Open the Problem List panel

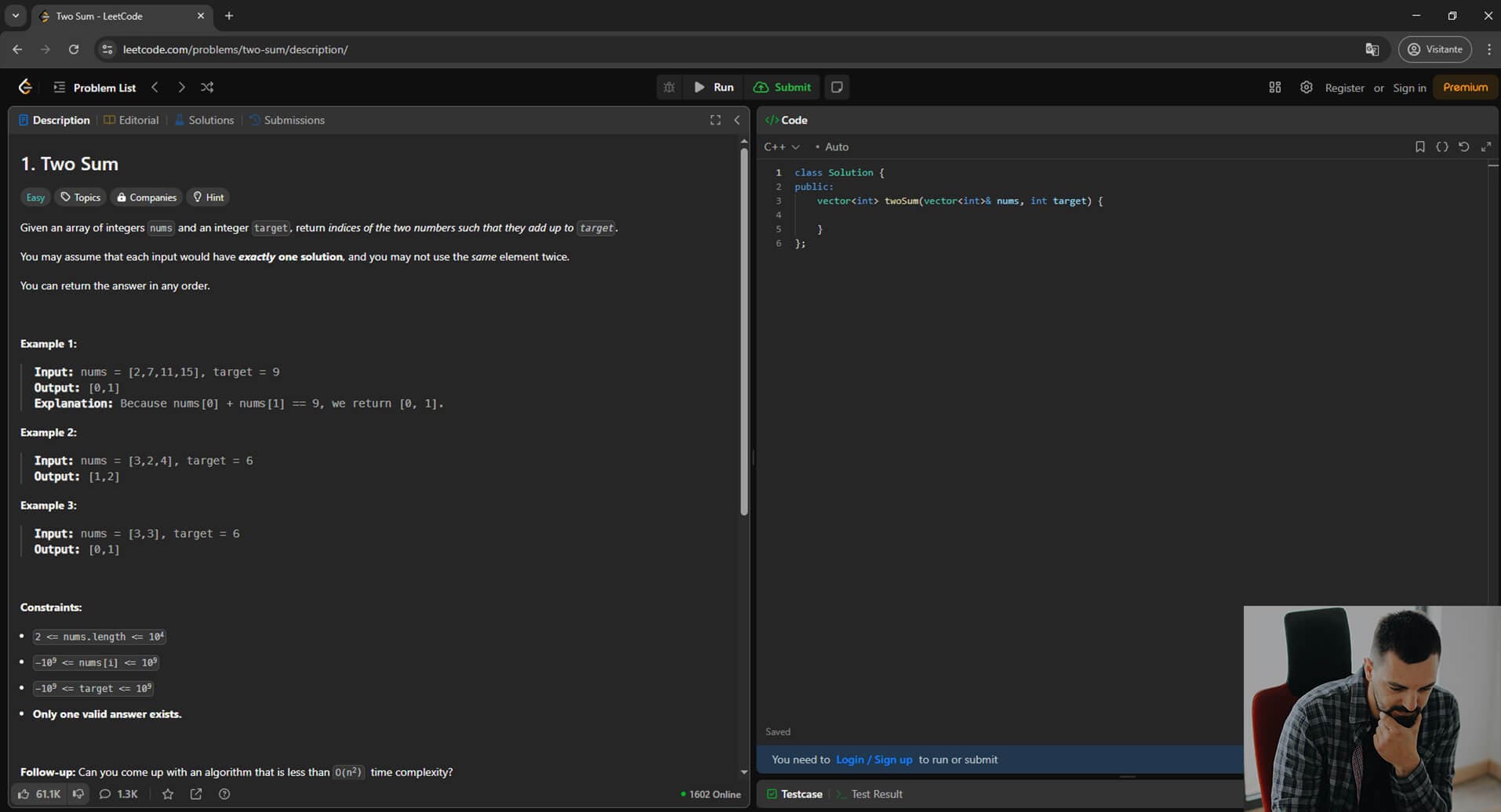[x=95, y=87]
